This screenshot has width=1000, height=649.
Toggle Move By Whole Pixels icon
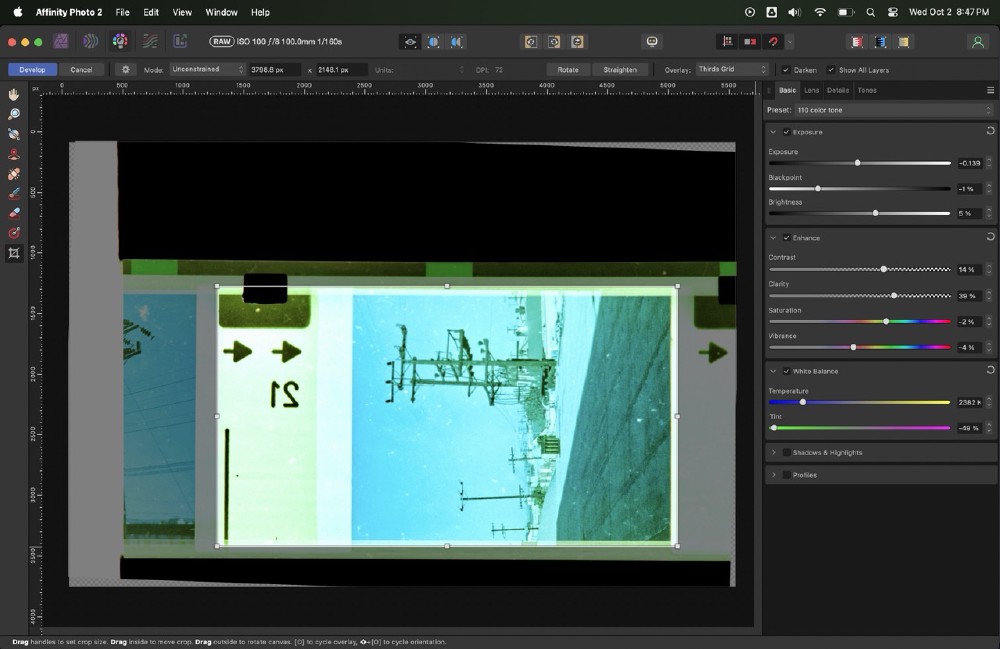pyautogui.click(x=750, y=42)
